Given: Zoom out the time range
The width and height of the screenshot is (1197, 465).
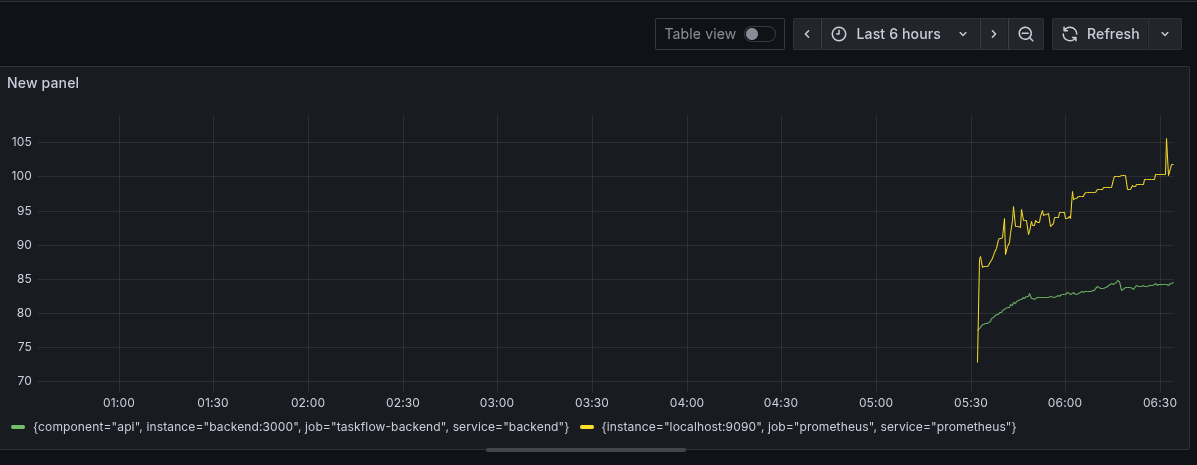Looking at the screenshot, I should click(x=1026, y=34).
